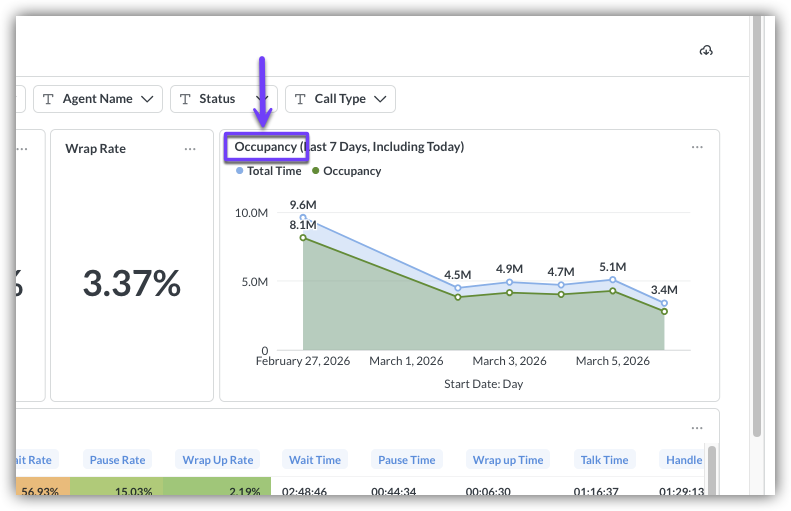791x511 pixels.
Task: Open the Wrap Rate card options menu
Action: (190, 148)
